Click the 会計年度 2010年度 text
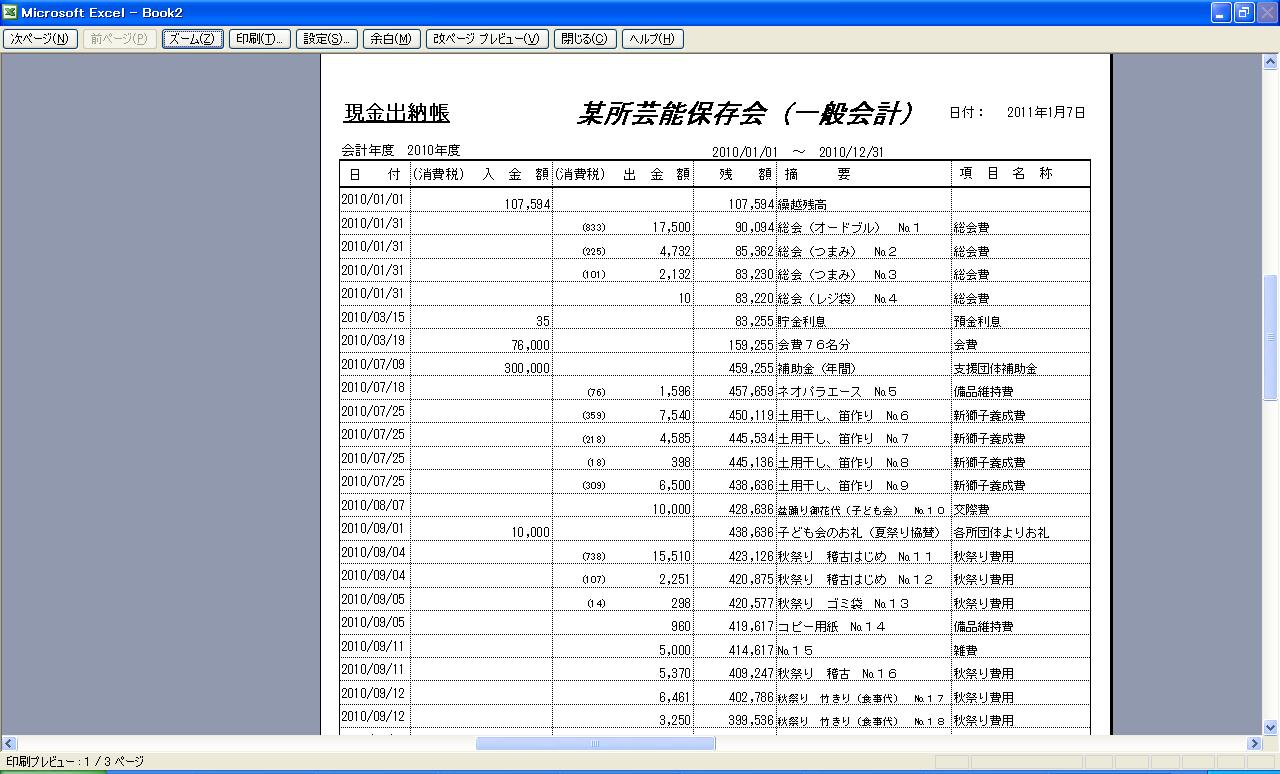 coord(400,151)
